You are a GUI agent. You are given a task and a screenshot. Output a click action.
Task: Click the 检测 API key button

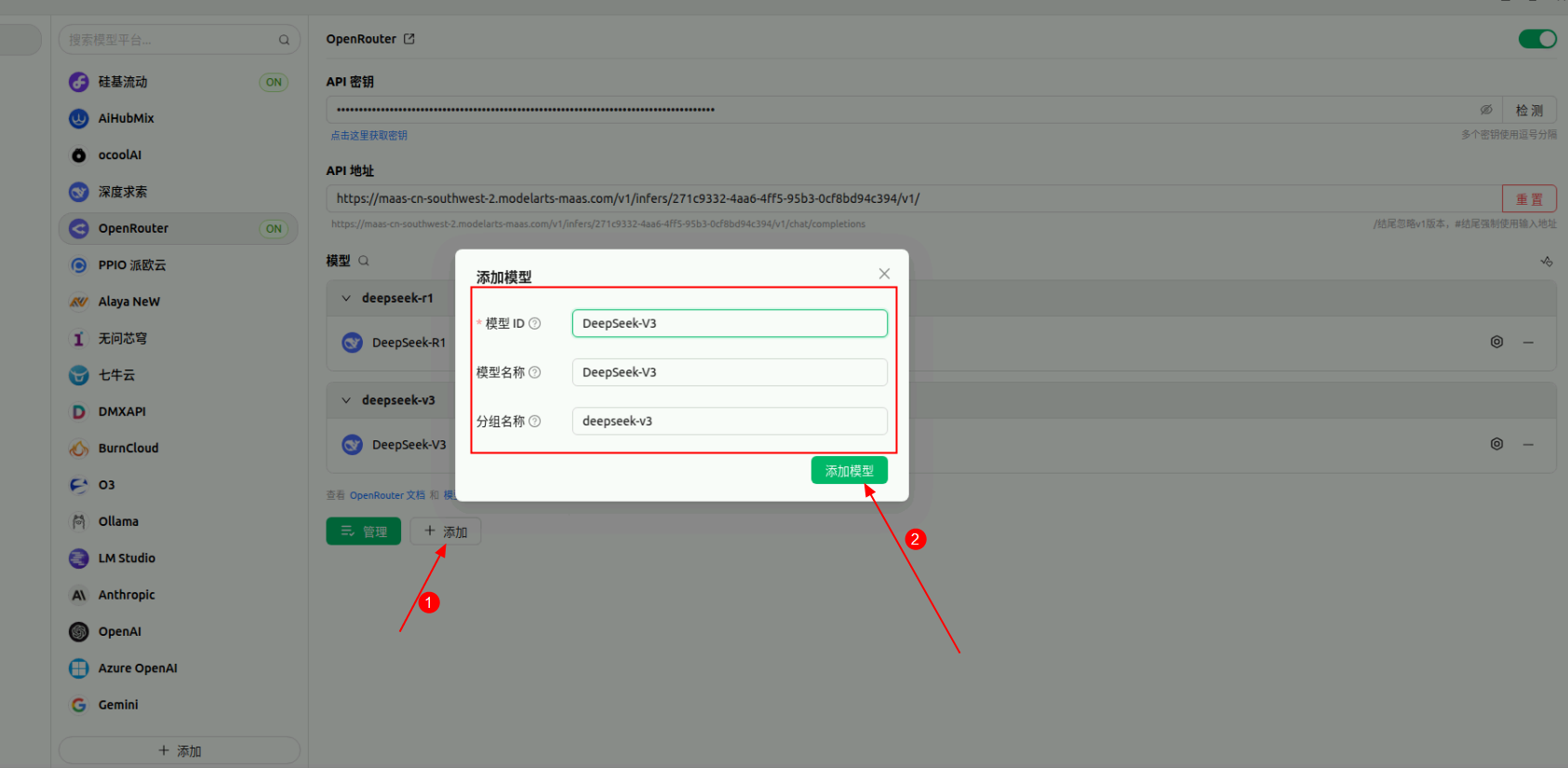coord(1529,110)
